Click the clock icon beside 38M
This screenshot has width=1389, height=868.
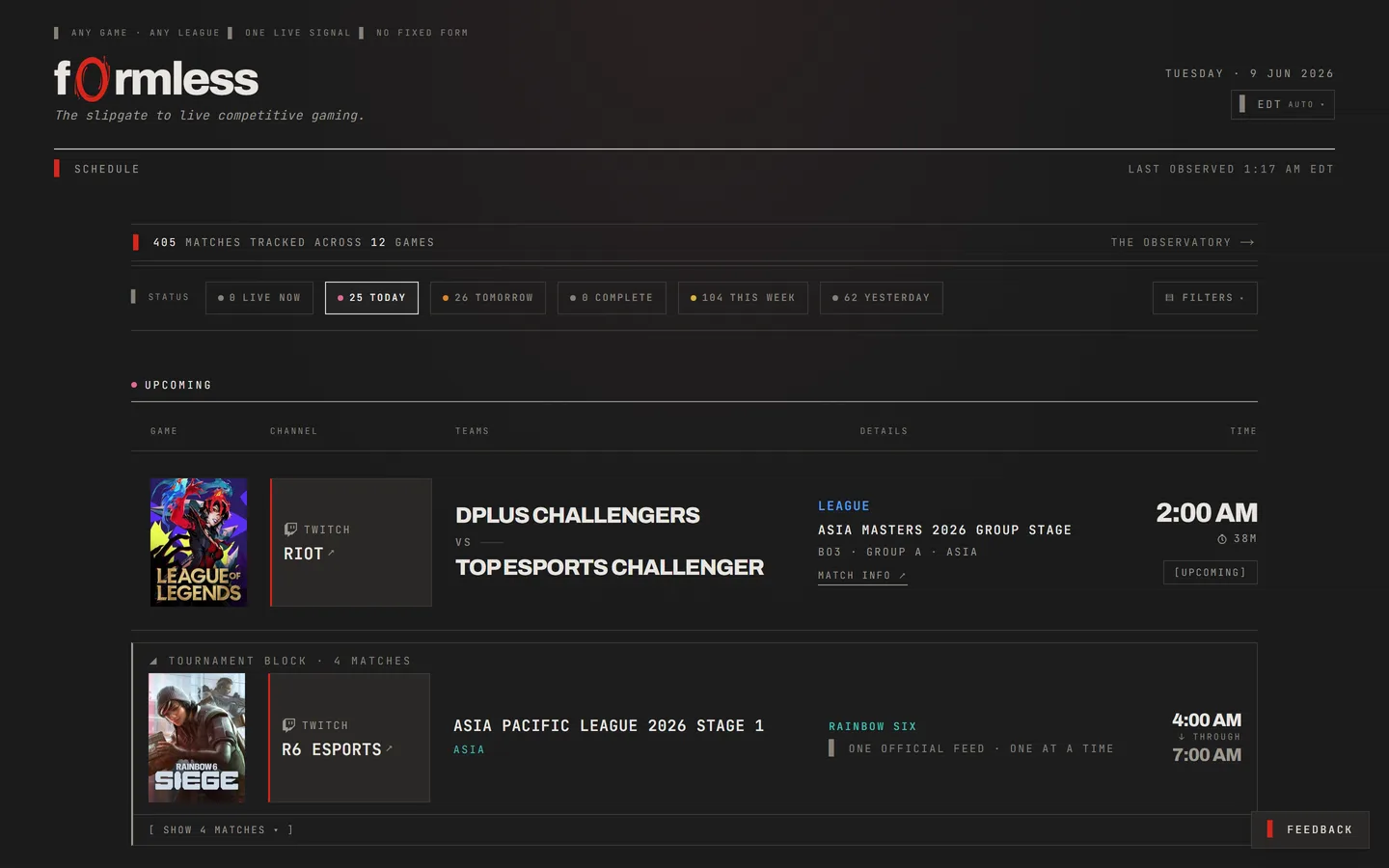pyautogui.click(x=1222, y=539)
